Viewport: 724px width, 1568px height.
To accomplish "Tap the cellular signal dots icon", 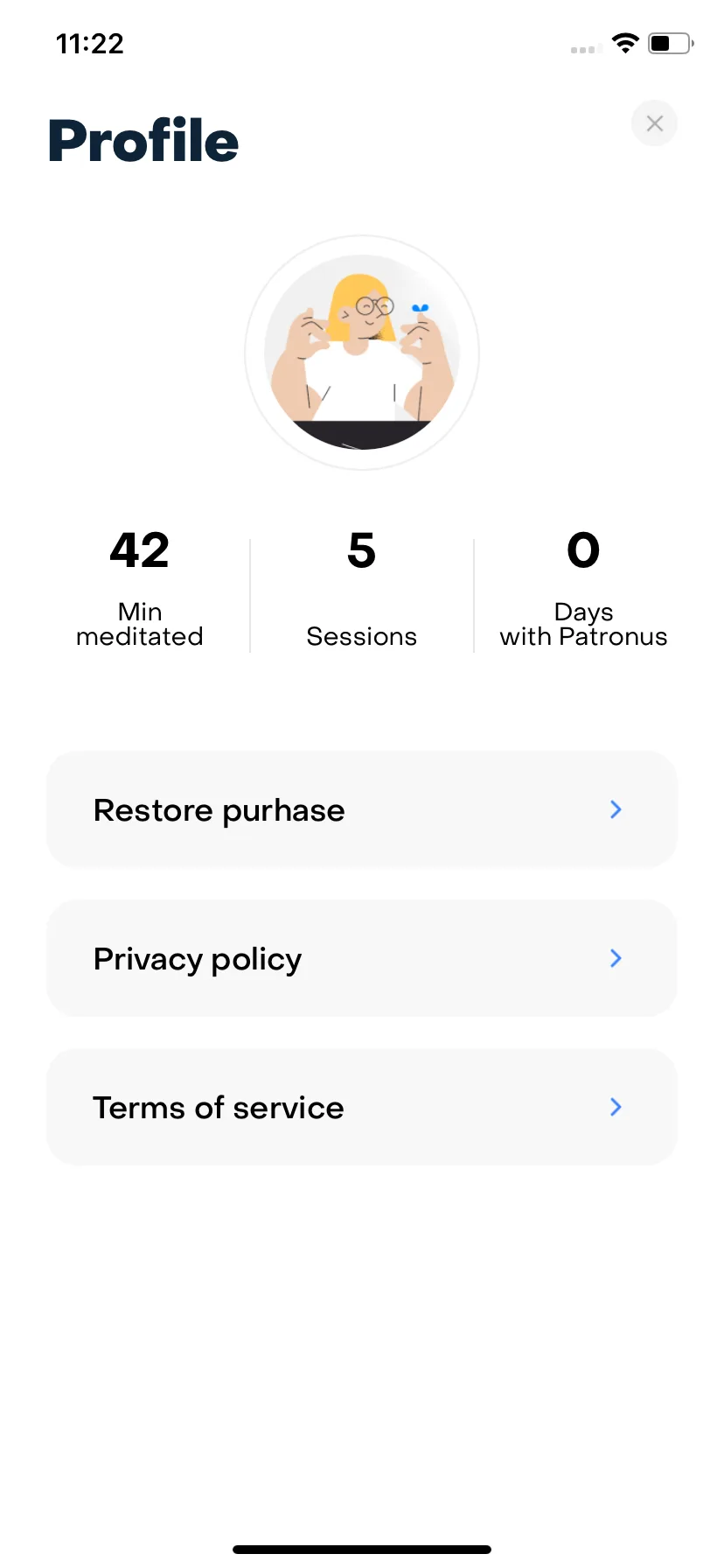I will (x=586, y=50).
